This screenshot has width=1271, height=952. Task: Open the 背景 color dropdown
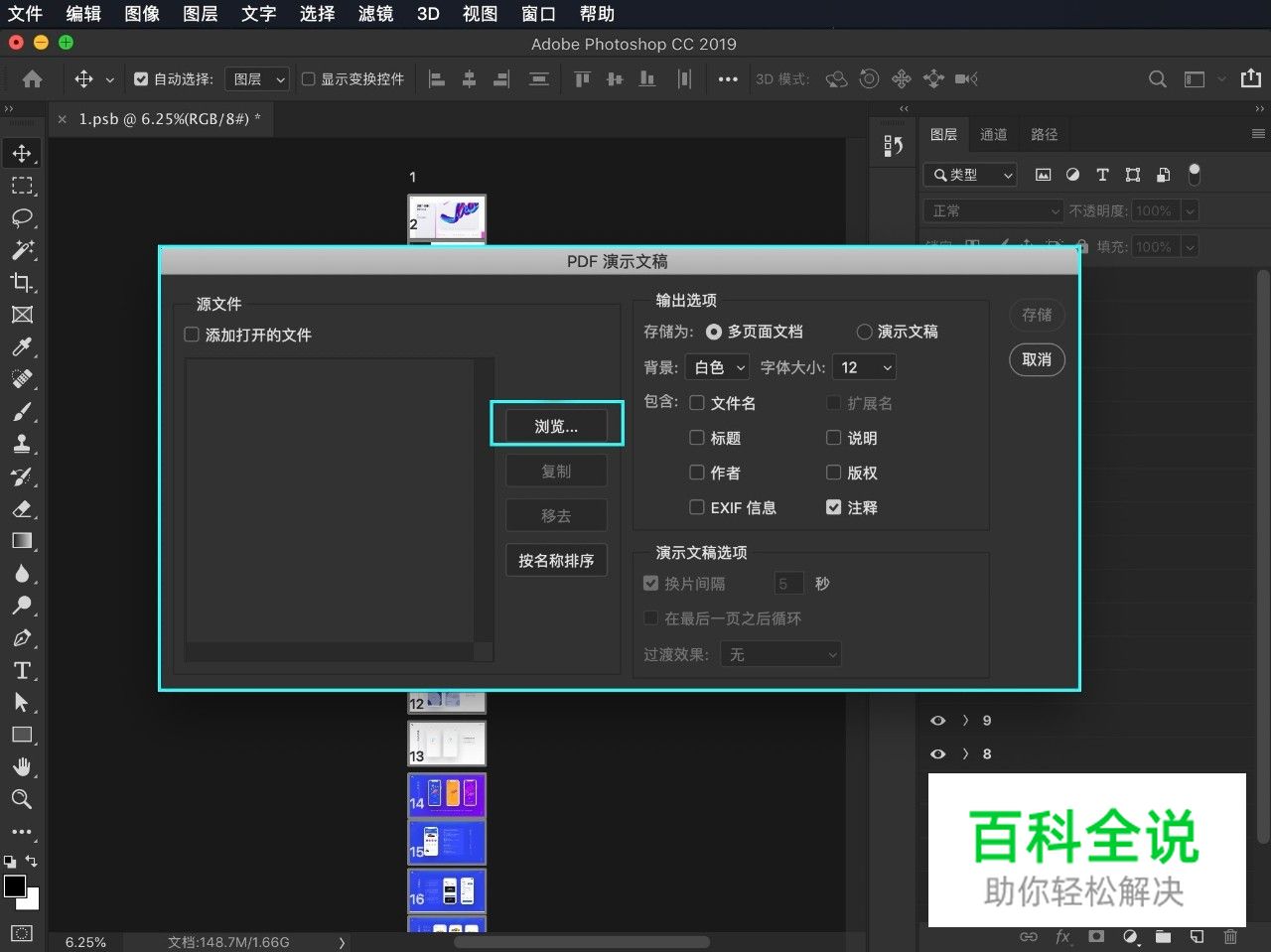coord(717,366)
